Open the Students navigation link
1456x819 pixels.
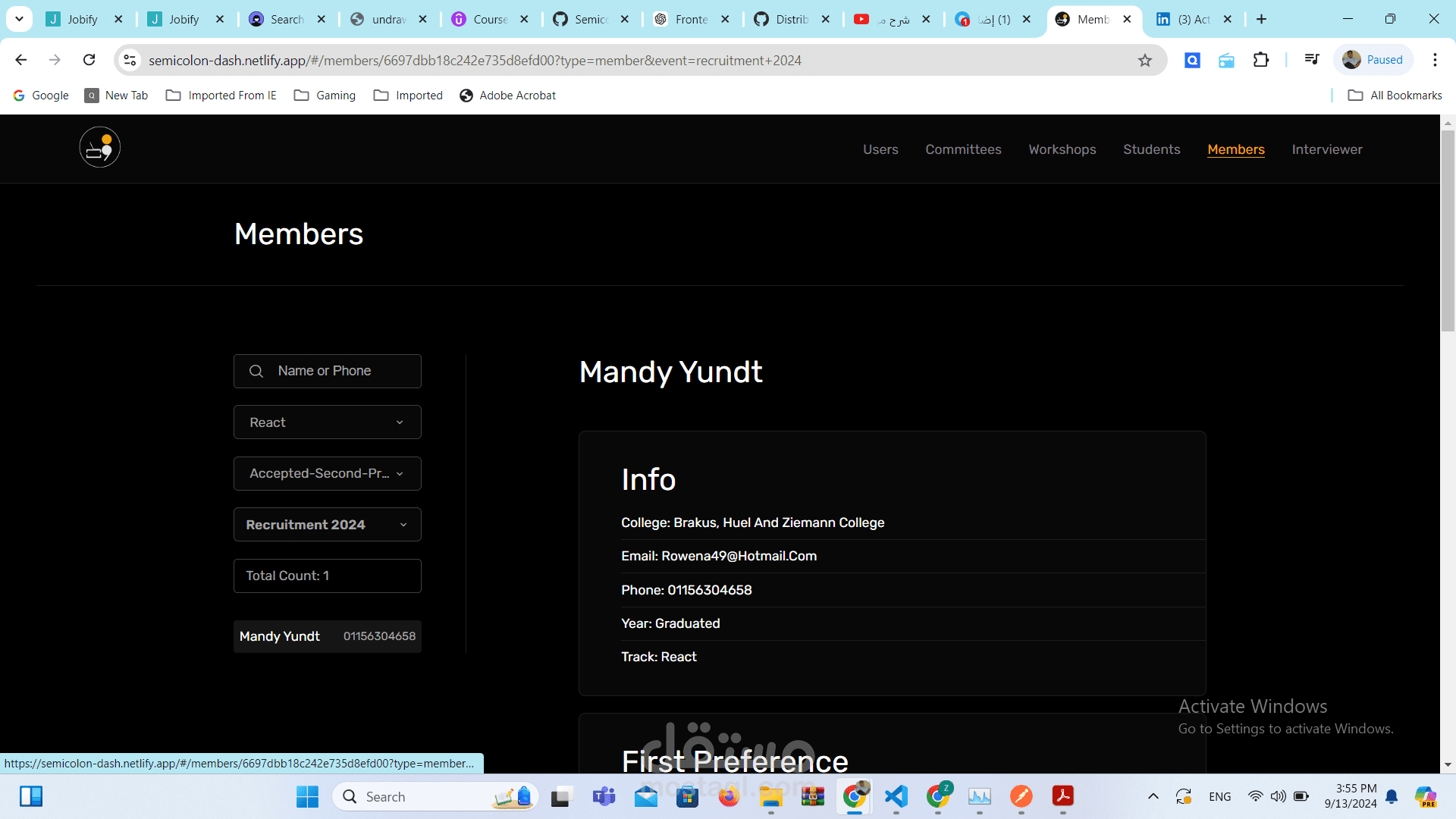click(1151, 149)
